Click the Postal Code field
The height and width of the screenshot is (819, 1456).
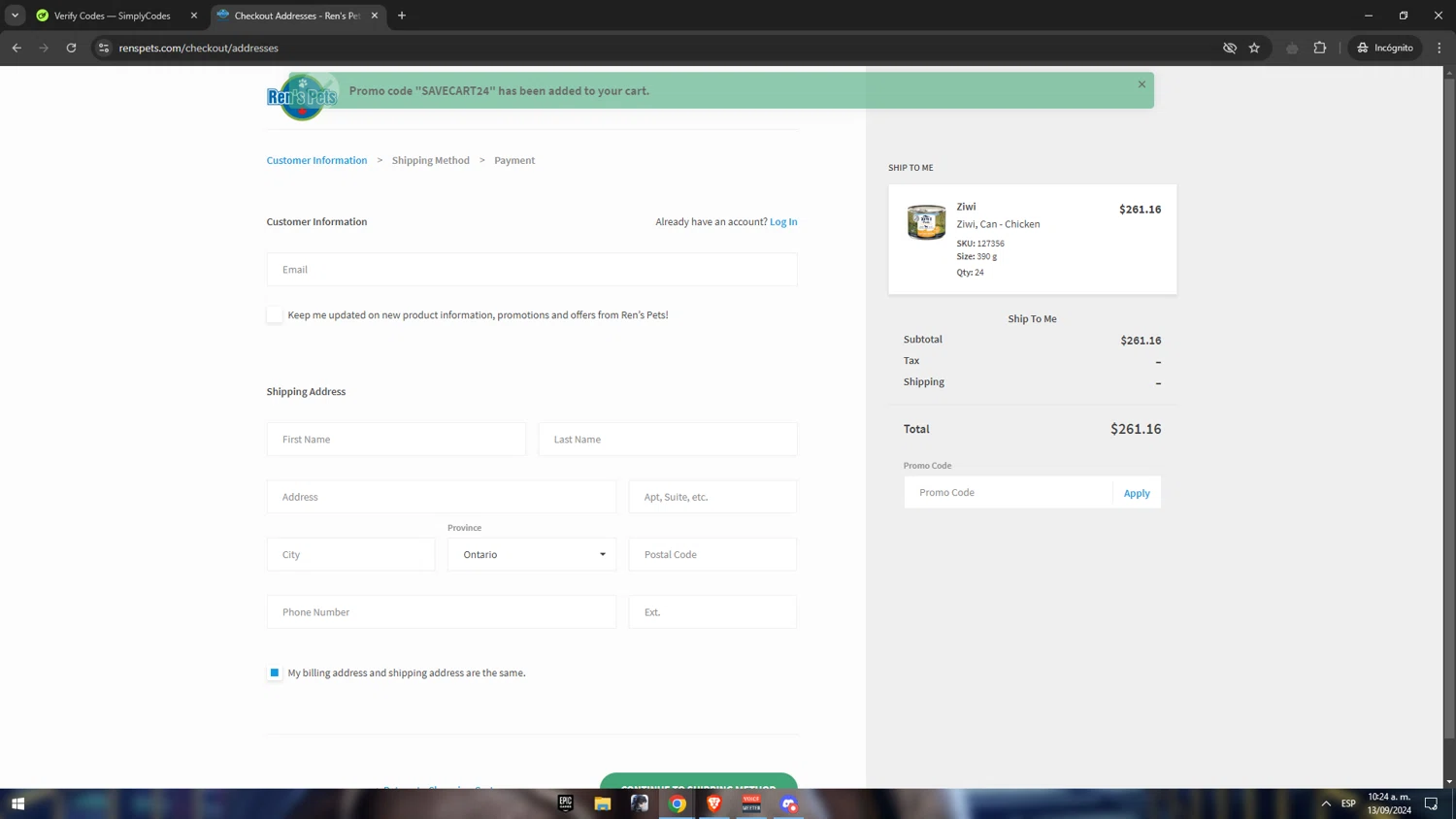(x=712, y=555)
